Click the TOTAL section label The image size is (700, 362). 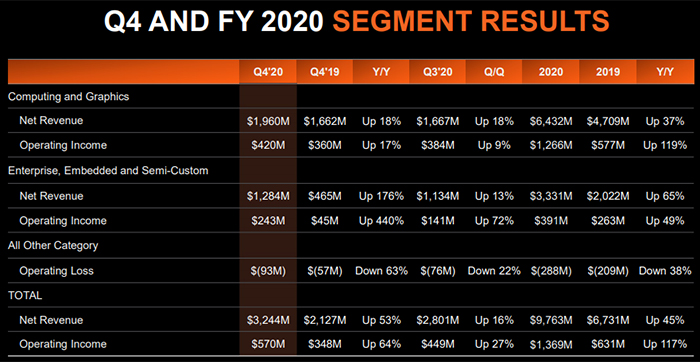[25, 295]
